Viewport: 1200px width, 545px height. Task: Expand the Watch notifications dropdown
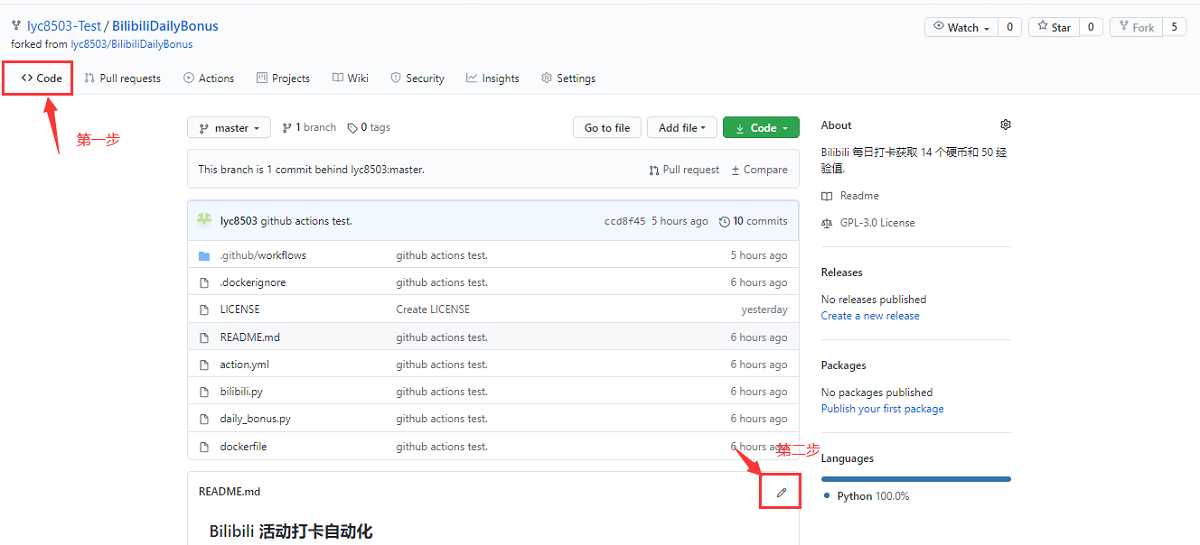coord(961,28)
